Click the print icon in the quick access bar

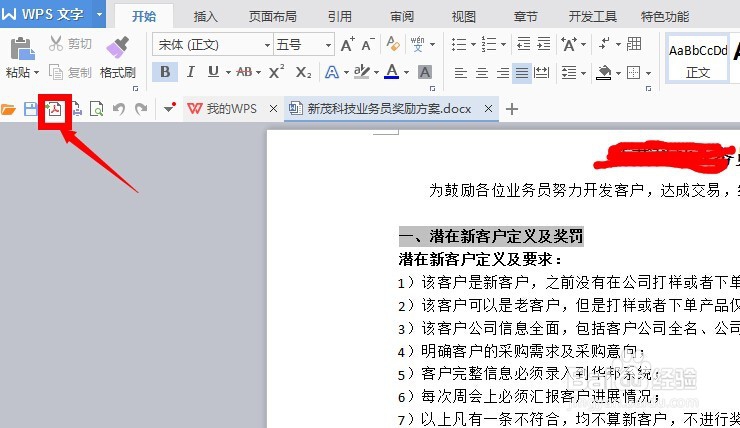click(77, 109)
